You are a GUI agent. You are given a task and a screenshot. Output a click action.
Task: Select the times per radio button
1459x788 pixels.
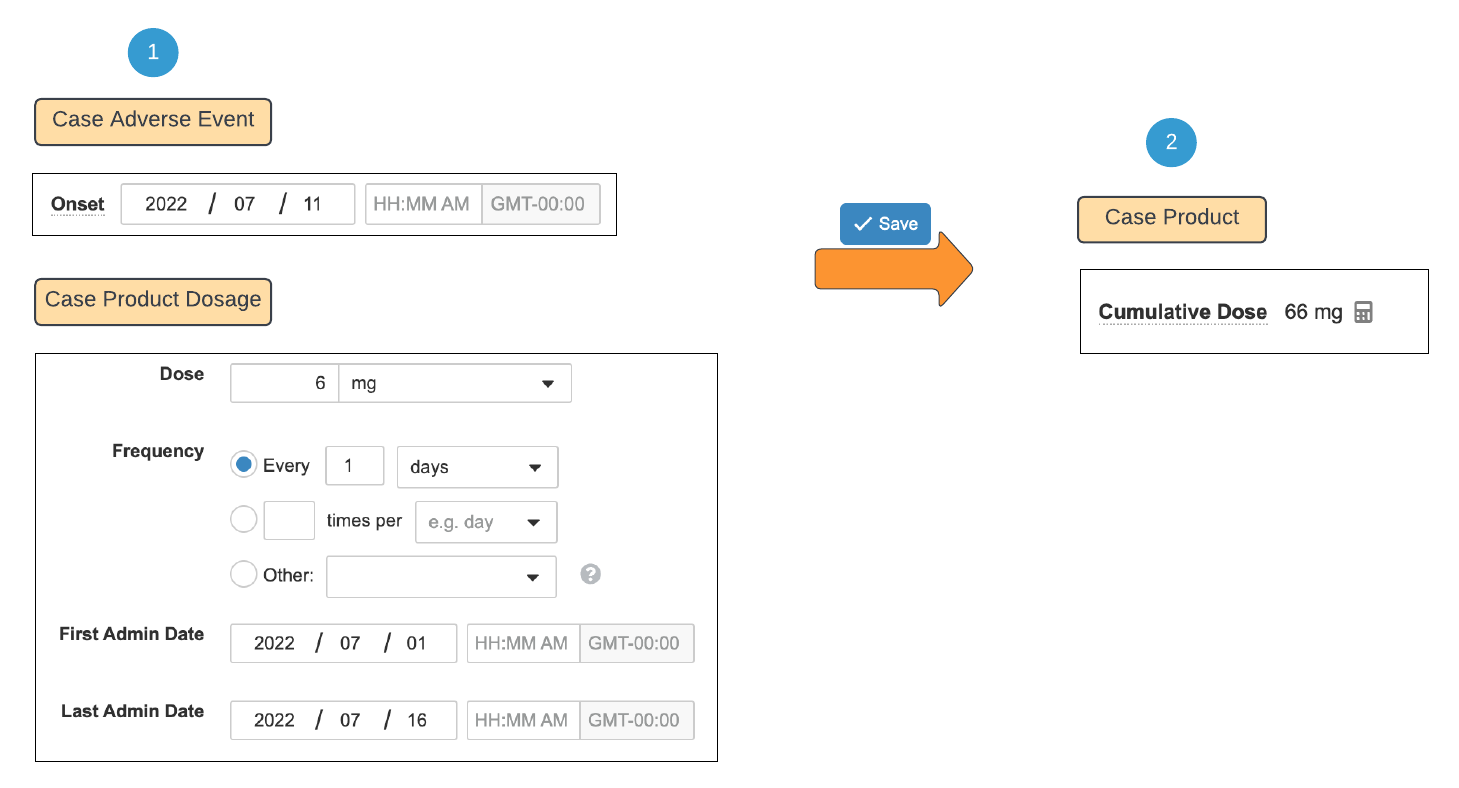[243, 520]
